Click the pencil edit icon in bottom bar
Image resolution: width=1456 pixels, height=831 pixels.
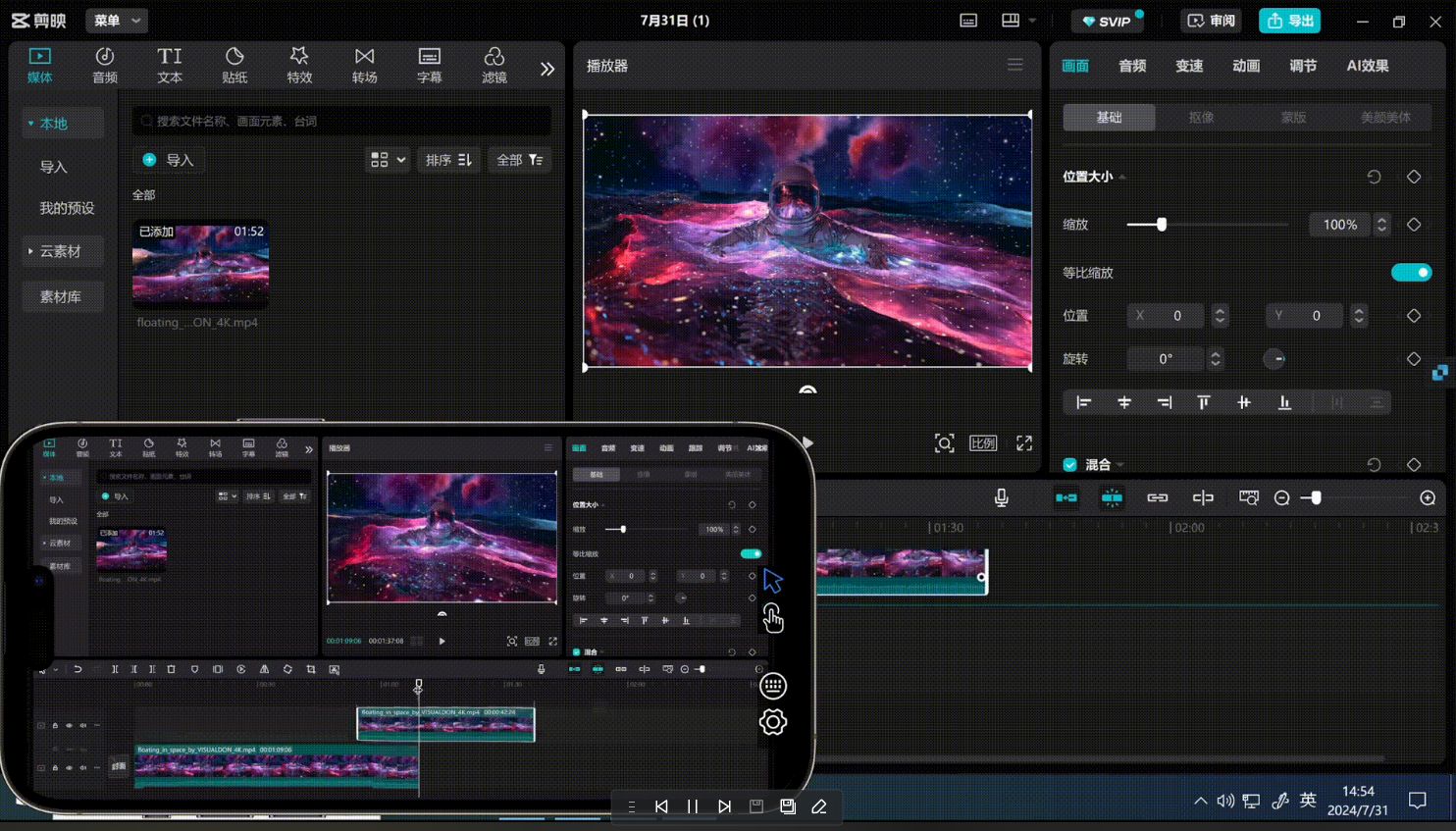[x=819, y=806]
